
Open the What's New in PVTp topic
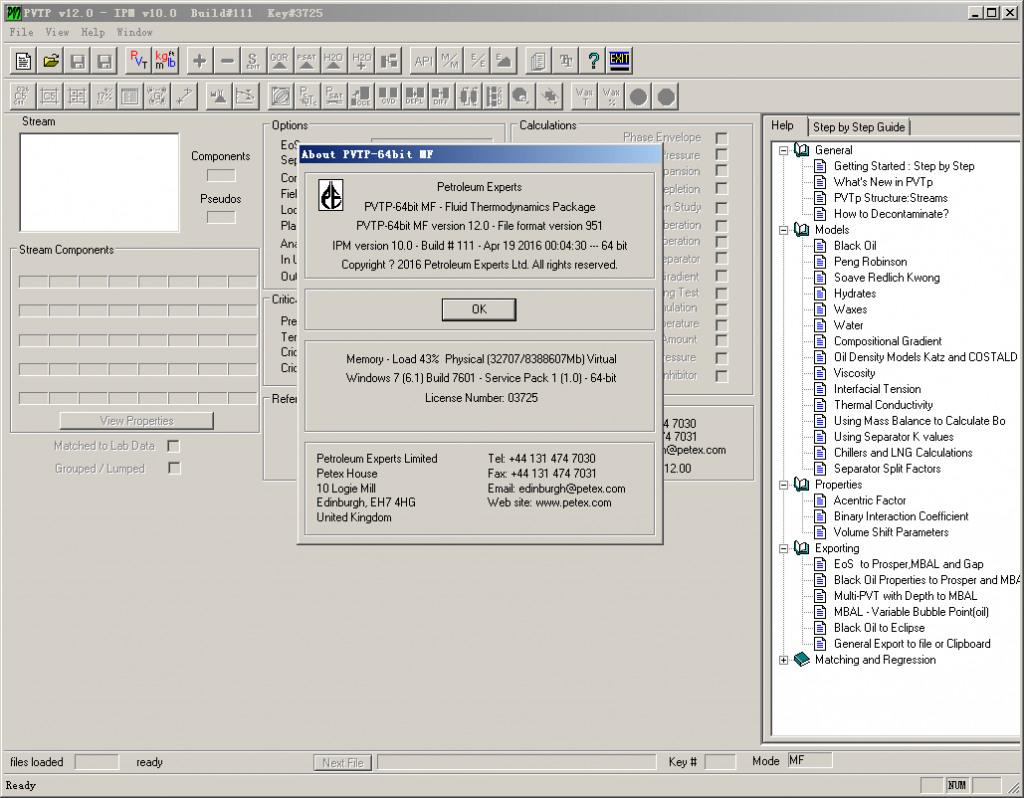(883, 182)
